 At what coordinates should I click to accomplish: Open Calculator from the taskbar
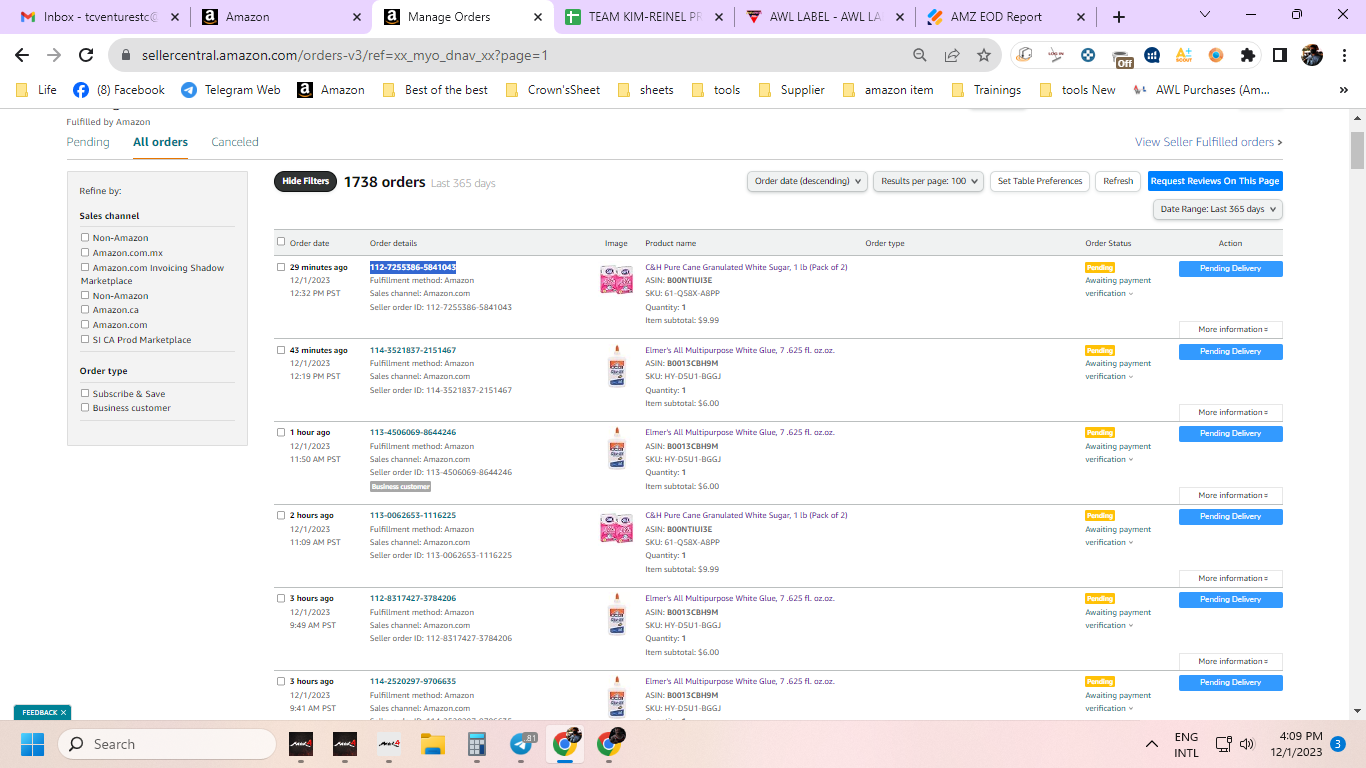point(476,744)
